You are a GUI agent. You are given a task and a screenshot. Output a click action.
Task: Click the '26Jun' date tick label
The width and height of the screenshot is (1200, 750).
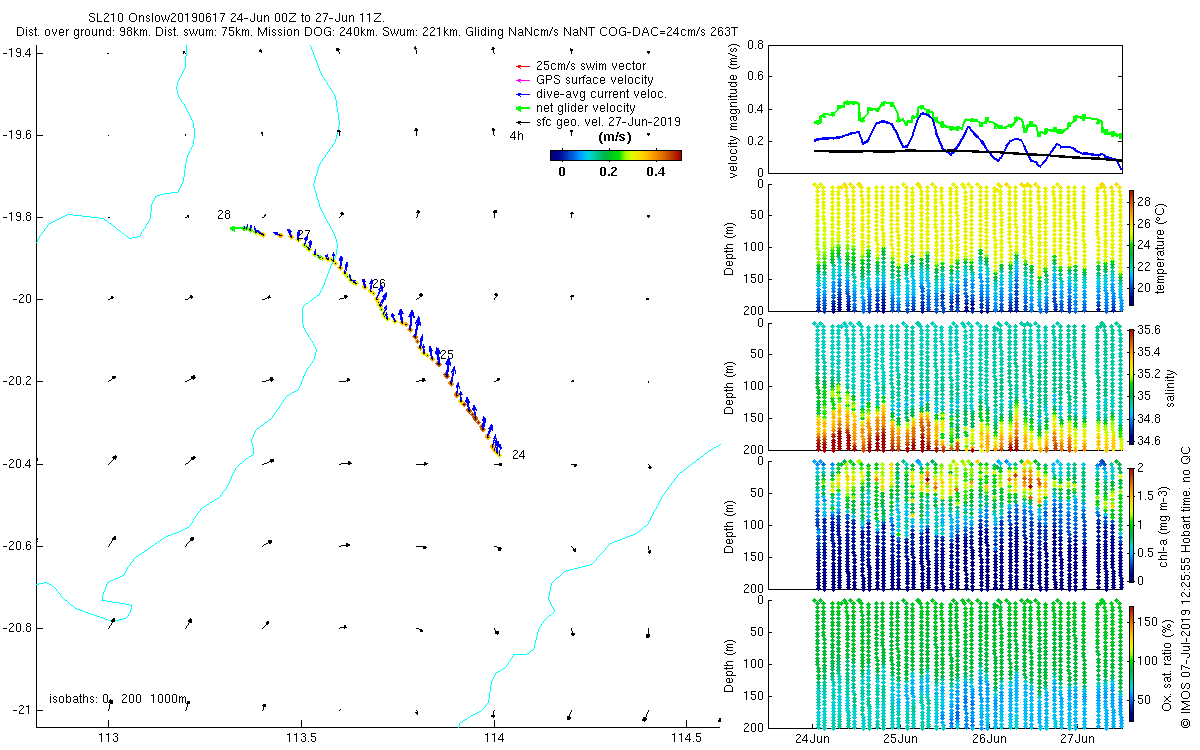click(988, 738)
